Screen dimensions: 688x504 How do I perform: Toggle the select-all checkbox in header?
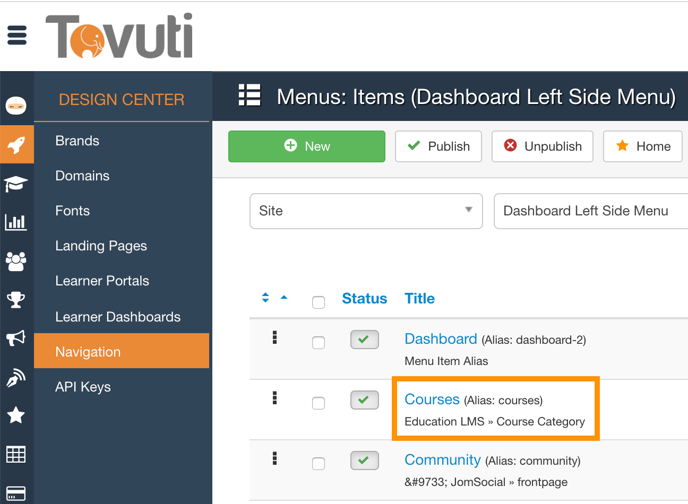pyautogui.click(x=318, y=302)
